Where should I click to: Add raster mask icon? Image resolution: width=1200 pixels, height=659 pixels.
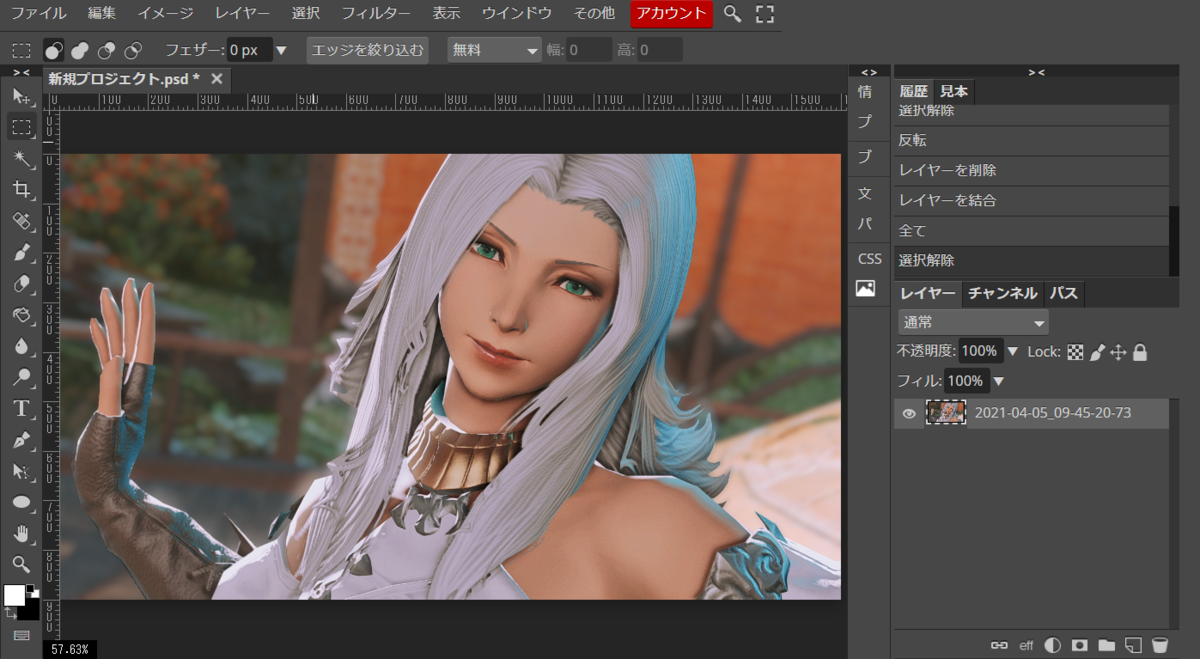pyautogui.click(x=1079, y=644)
